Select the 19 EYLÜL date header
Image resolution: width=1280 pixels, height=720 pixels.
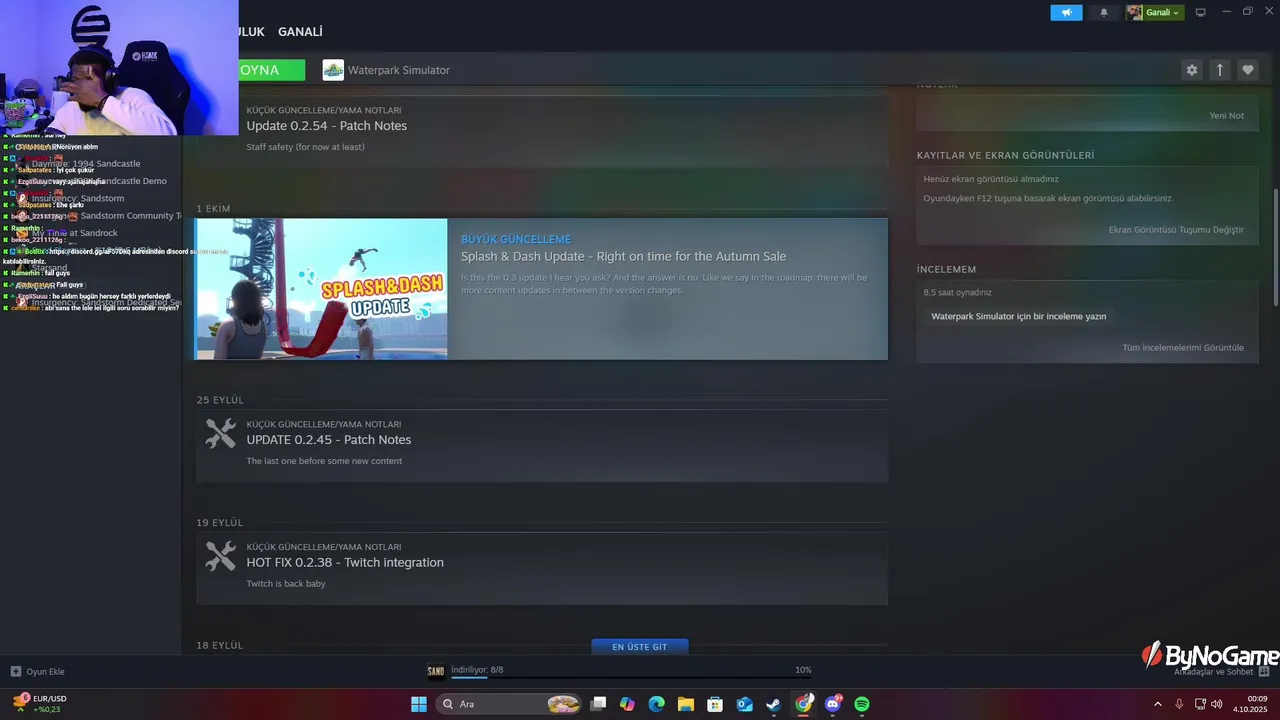pyautogui.click(x=219, y=523)
